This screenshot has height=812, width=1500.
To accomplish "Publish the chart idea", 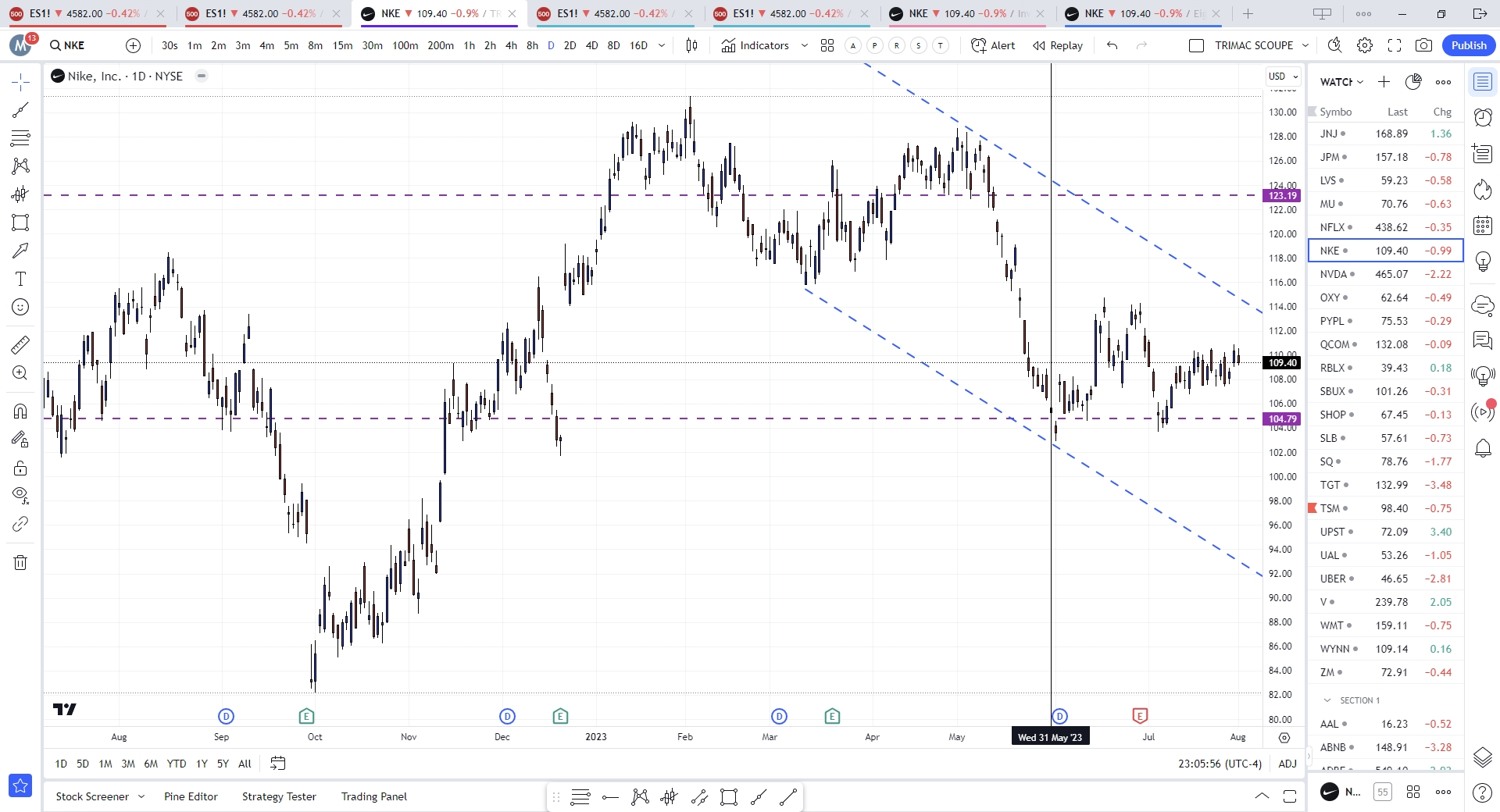I will (x=1469, y=45).
